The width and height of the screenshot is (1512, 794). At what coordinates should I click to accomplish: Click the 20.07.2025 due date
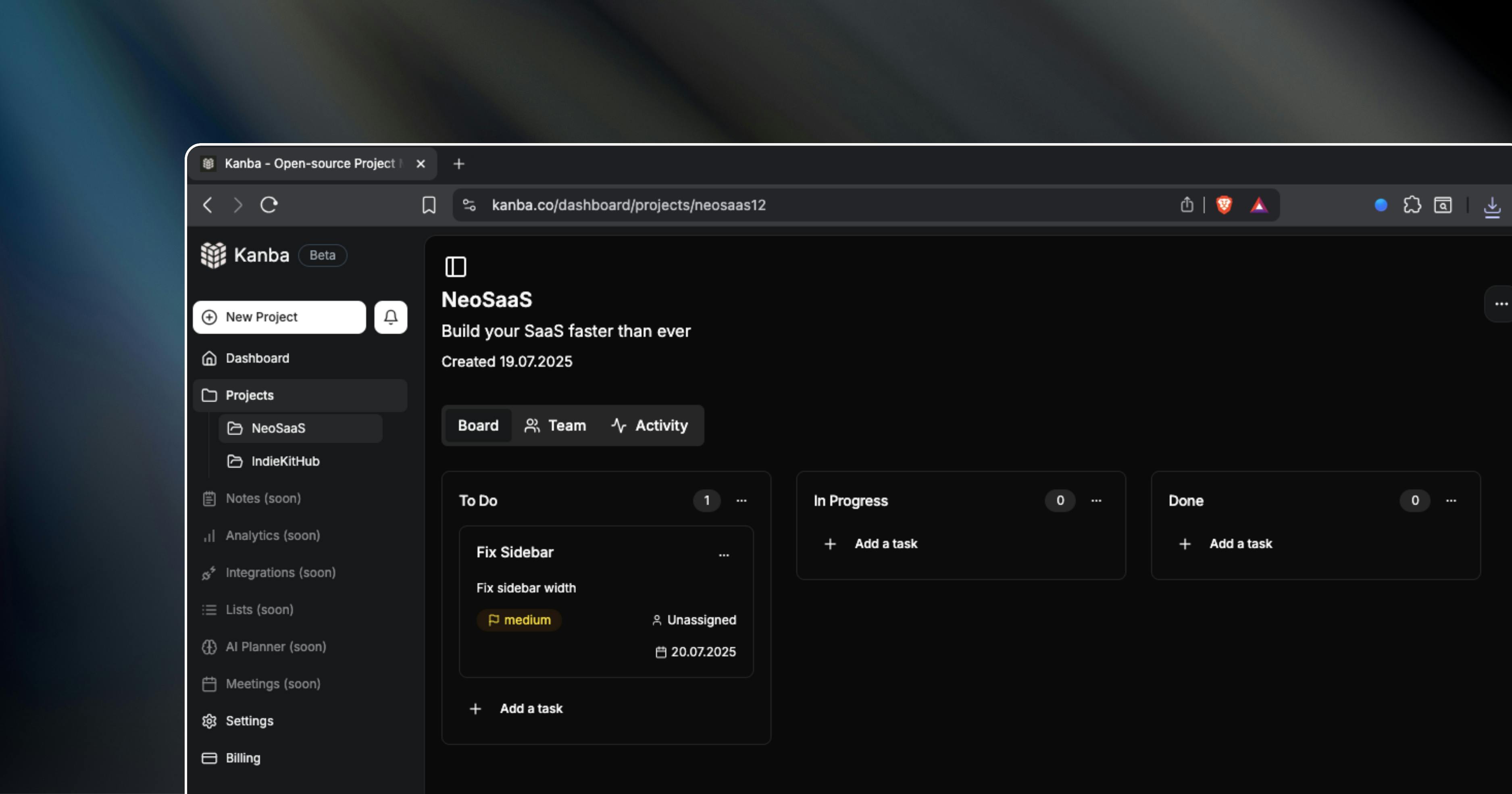coord(696,651)
